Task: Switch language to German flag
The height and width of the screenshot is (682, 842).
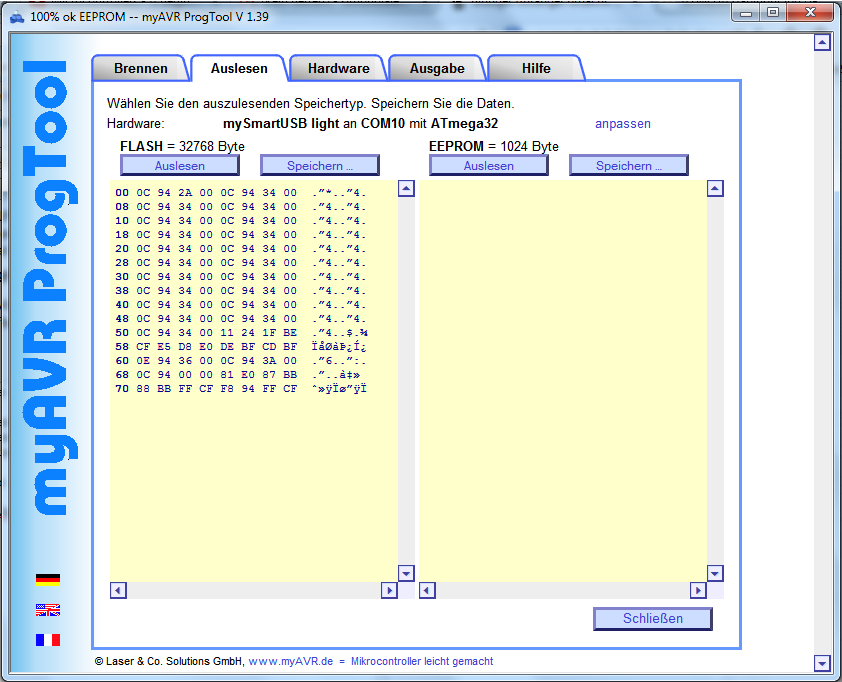Action: [48, 579]
